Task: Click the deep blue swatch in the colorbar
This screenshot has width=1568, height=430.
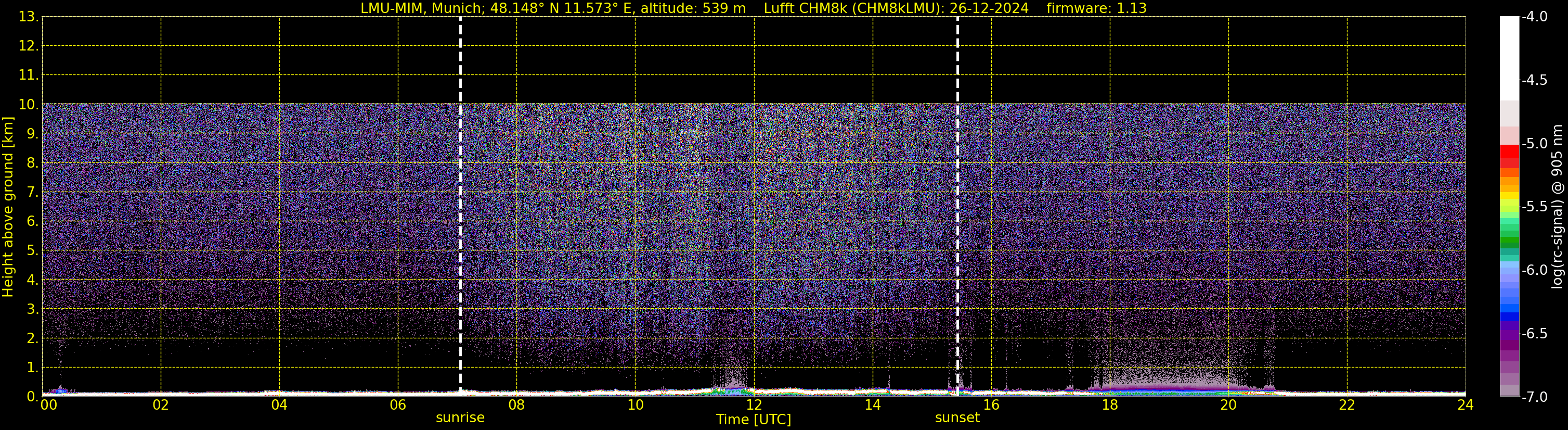Action: tap(1510, 316)
